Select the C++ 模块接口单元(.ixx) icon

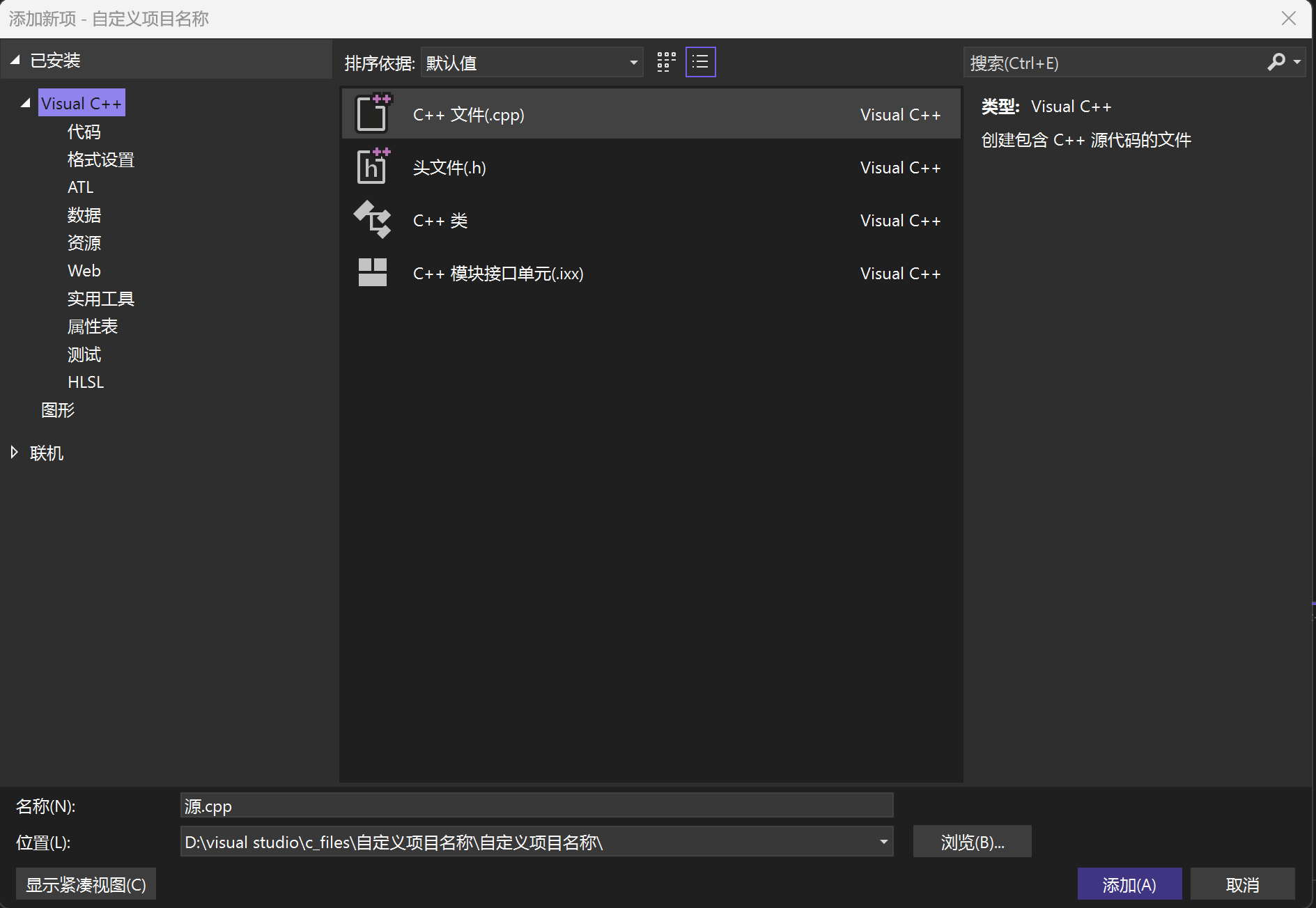tap(373, 272)
